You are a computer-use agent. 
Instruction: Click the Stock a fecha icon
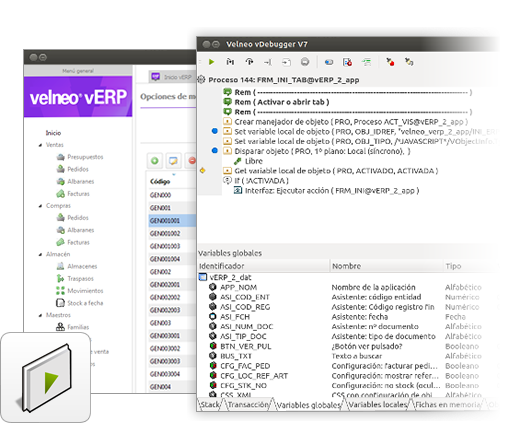click(x=60, y=303)
